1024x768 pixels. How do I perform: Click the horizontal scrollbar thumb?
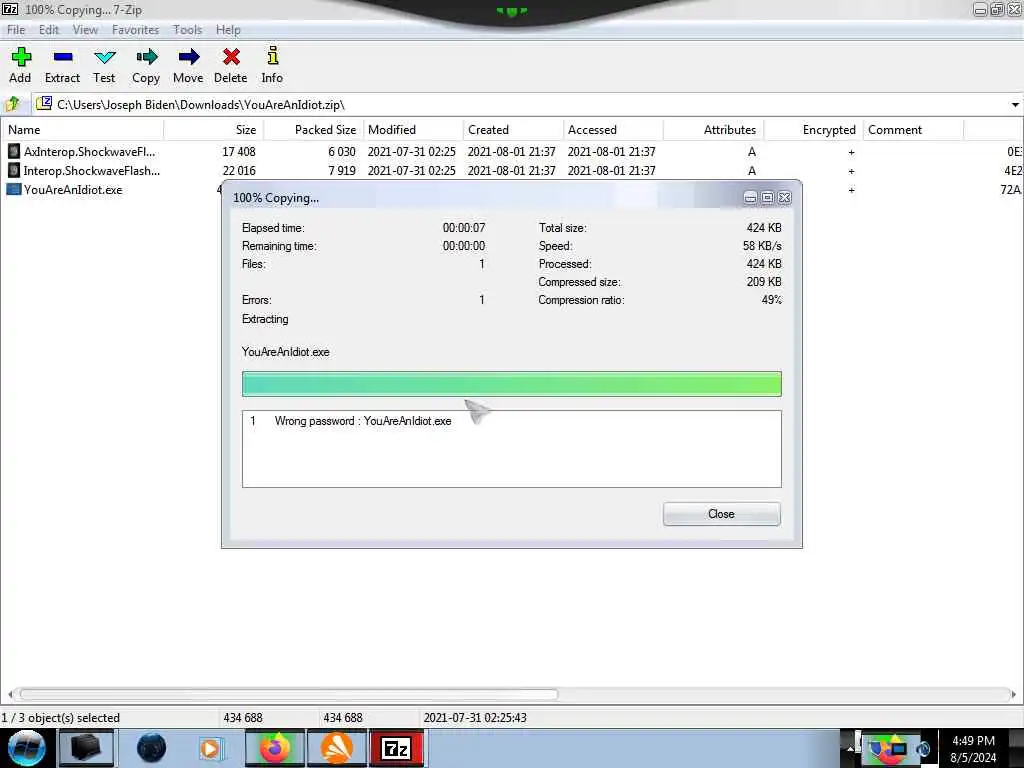[x=288, y=694]
